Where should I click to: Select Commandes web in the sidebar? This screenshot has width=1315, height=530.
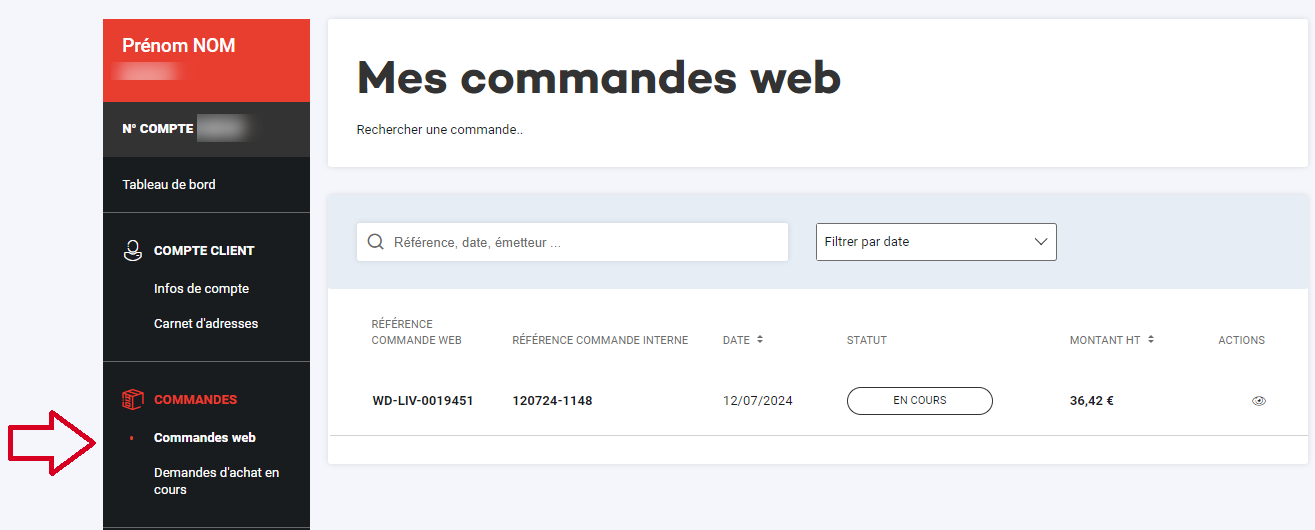(x=205, y=438)
